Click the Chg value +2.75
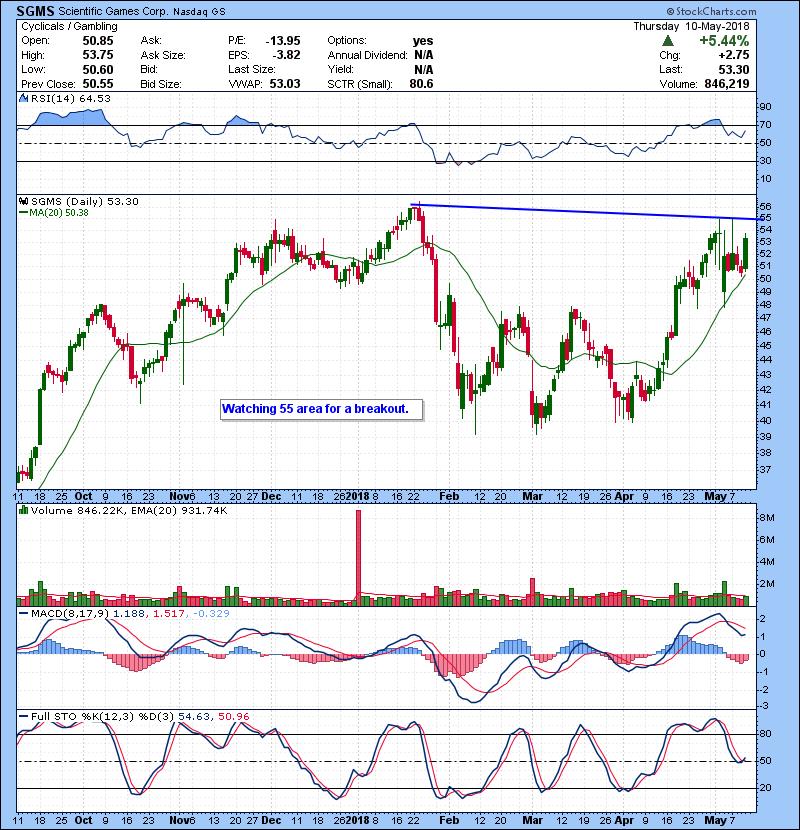This screenshot has width=800, height=830. [734, 55]
